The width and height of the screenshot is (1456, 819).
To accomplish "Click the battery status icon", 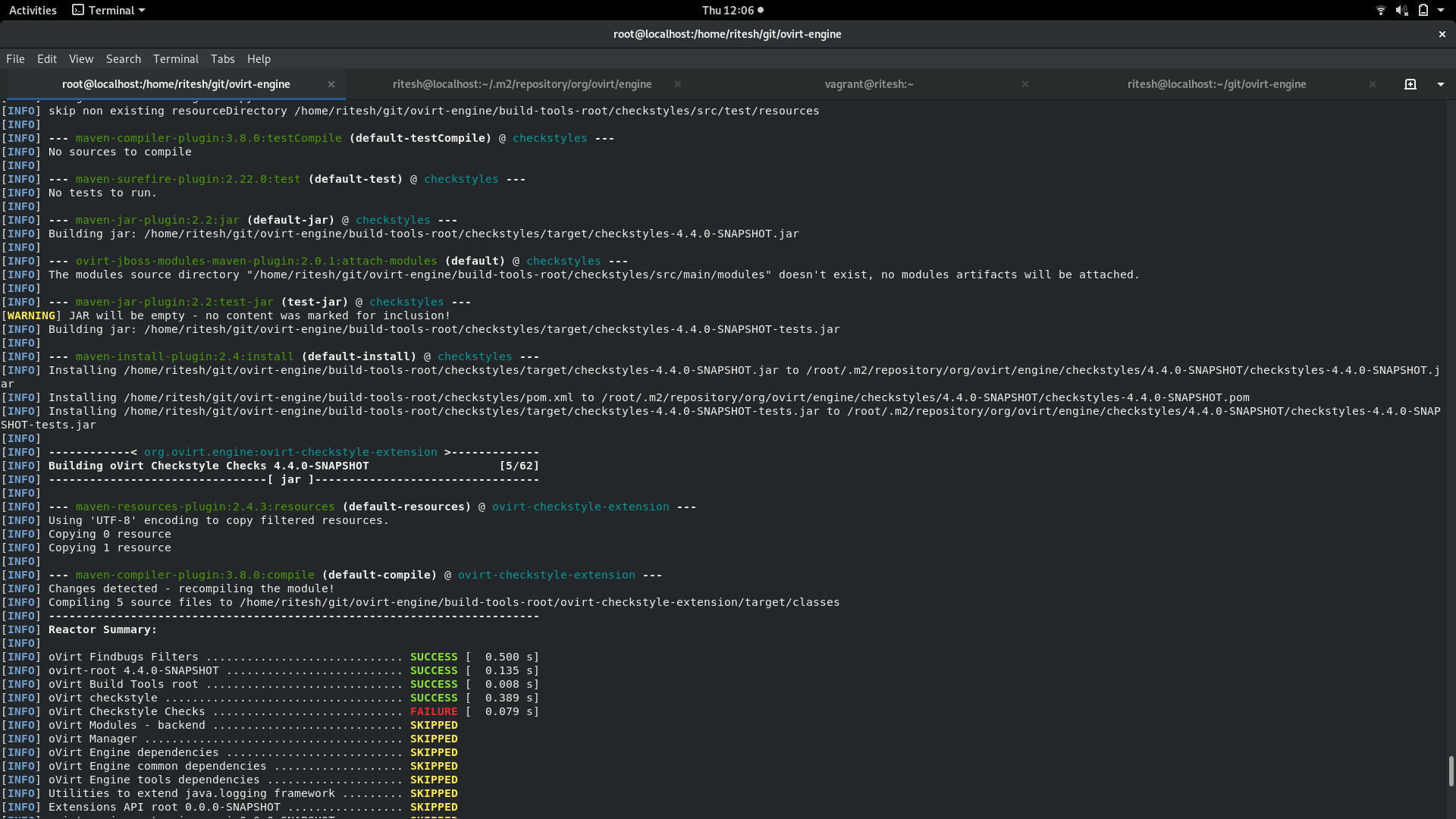I will [x=1423, y=10].
